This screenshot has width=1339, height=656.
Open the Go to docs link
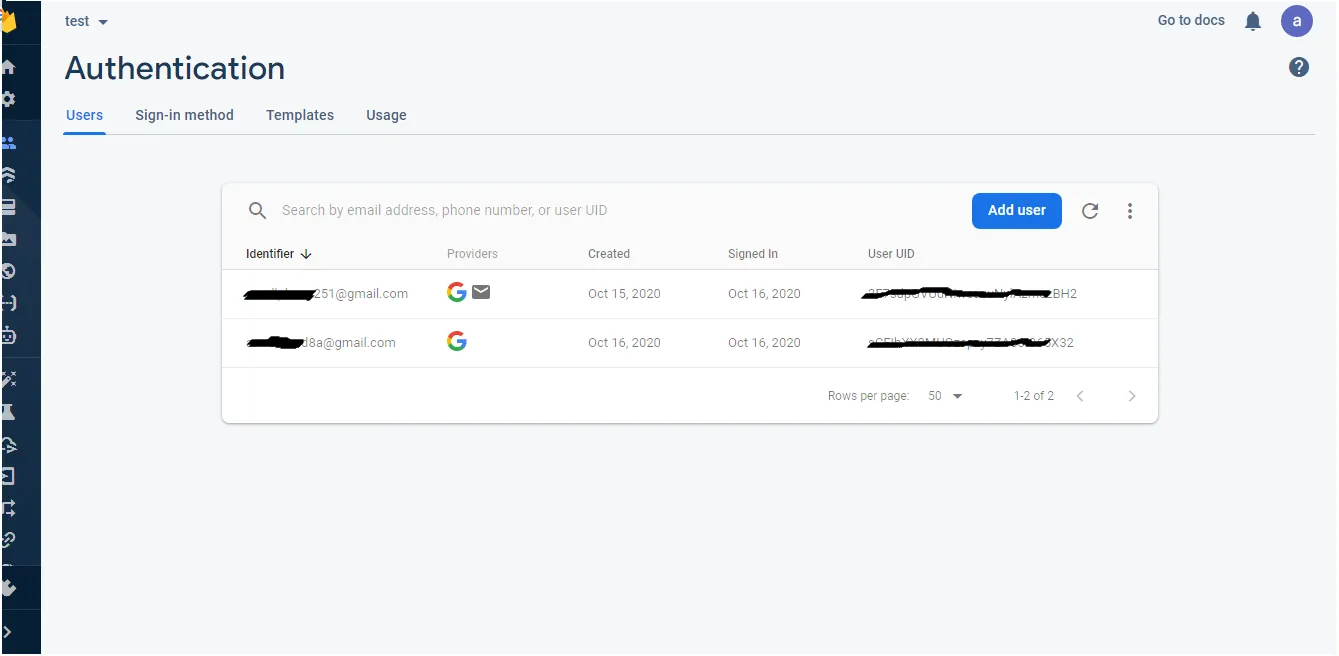tap(1191, 20)
